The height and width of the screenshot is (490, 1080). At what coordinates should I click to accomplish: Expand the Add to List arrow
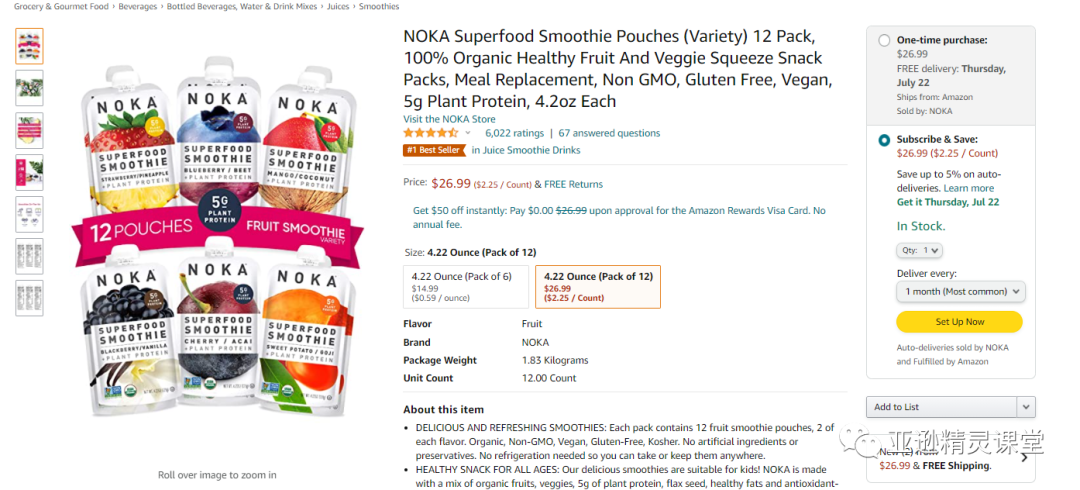[x=1026, y=407]
